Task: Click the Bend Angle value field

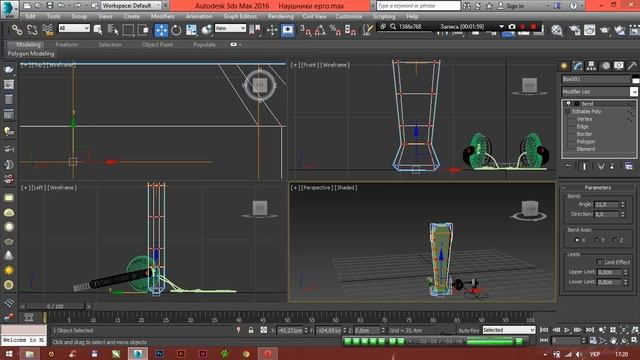Action: point(607,204)
